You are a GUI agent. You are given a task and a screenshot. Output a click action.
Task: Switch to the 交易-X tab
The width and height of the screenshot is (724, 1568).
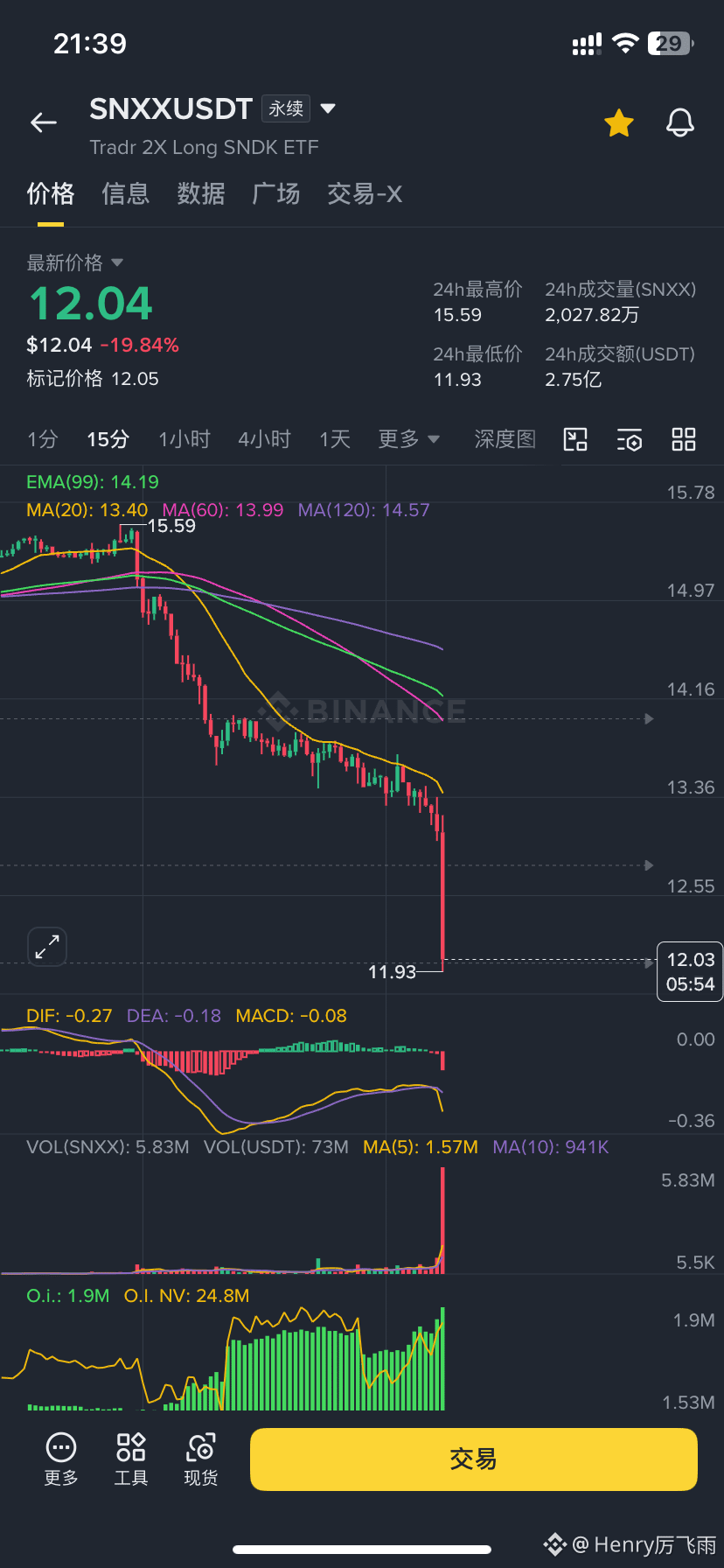click(x=365, y=193)
